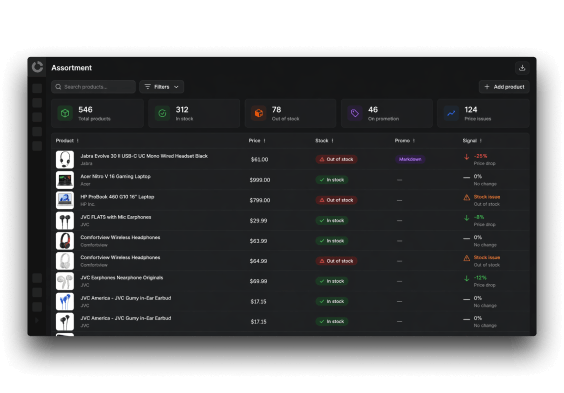The height and width of the screenshot is (393, 564).
Task: Select HP ProBook 460 G10 Laptop name
Action: click(x=117, y=197)
